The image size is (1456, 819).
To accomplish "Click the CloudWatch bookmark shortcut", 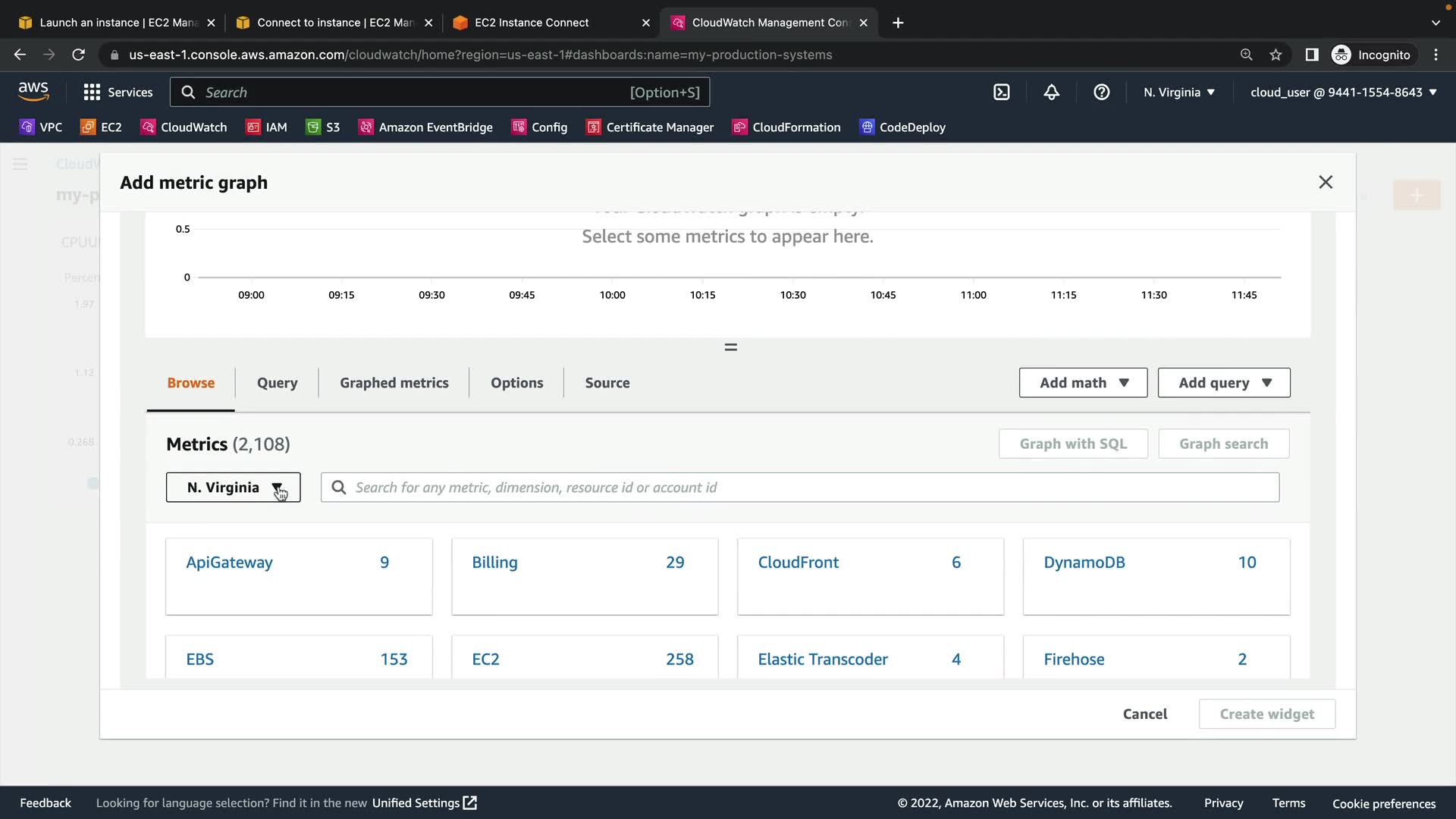I will tap(184, 127).
